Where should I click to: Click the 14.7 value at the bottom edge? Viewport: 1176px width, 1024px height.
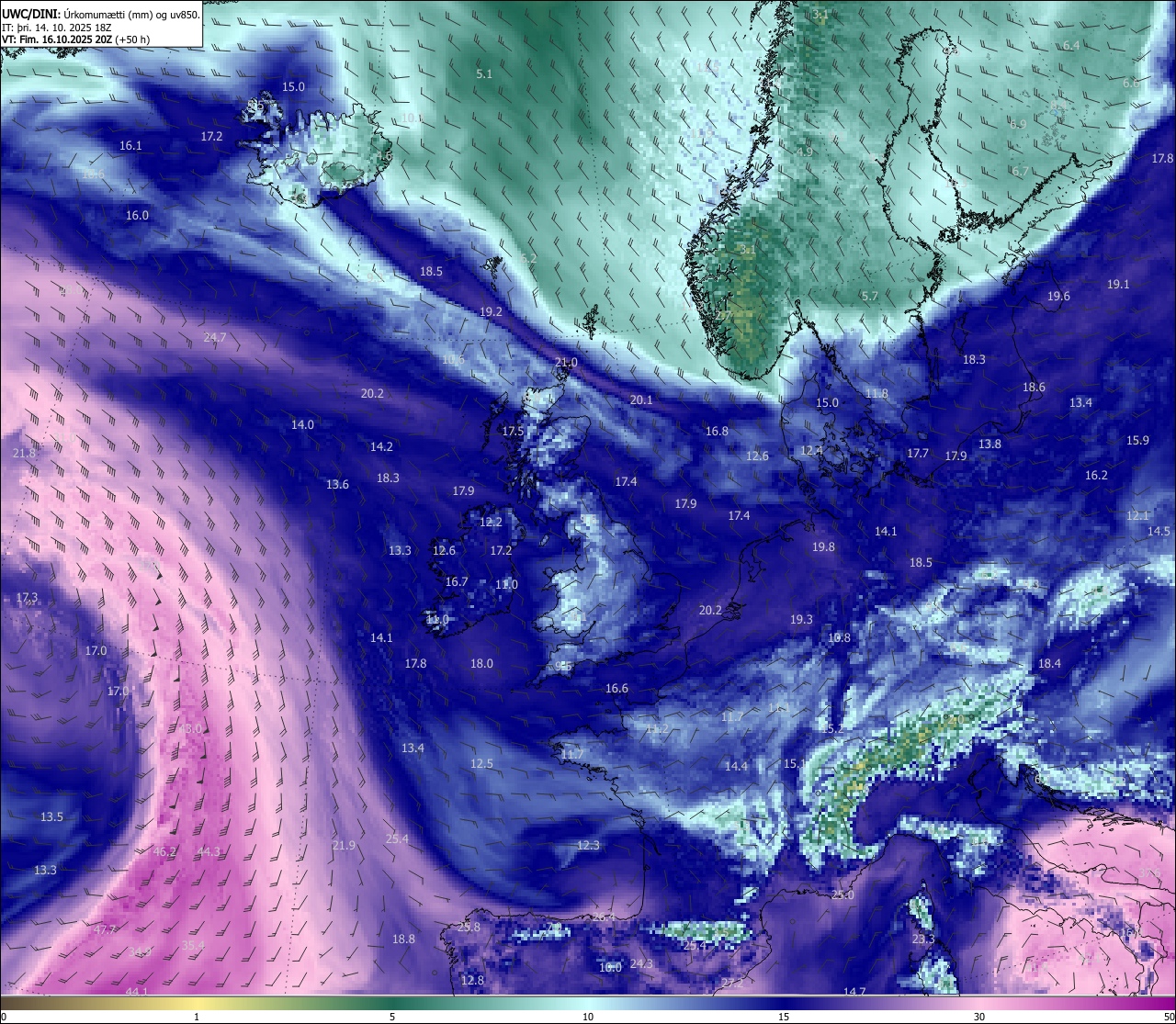pos(854,992)
